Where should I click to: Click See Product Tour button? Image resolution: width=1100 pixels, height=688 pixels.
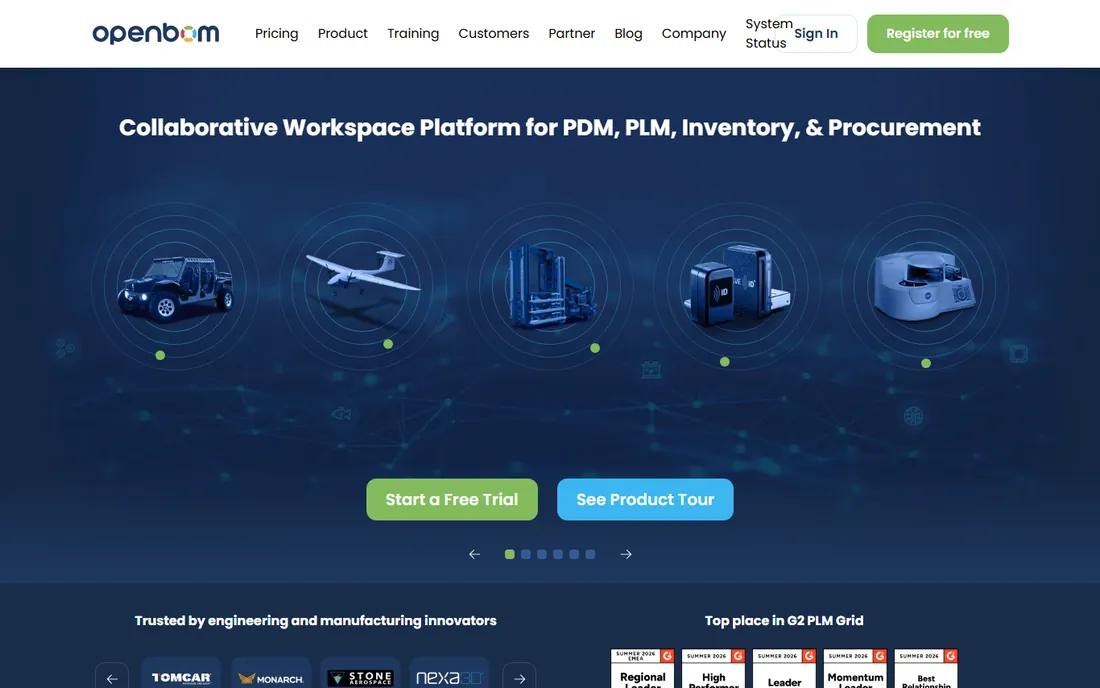click(x=645, y=499)
